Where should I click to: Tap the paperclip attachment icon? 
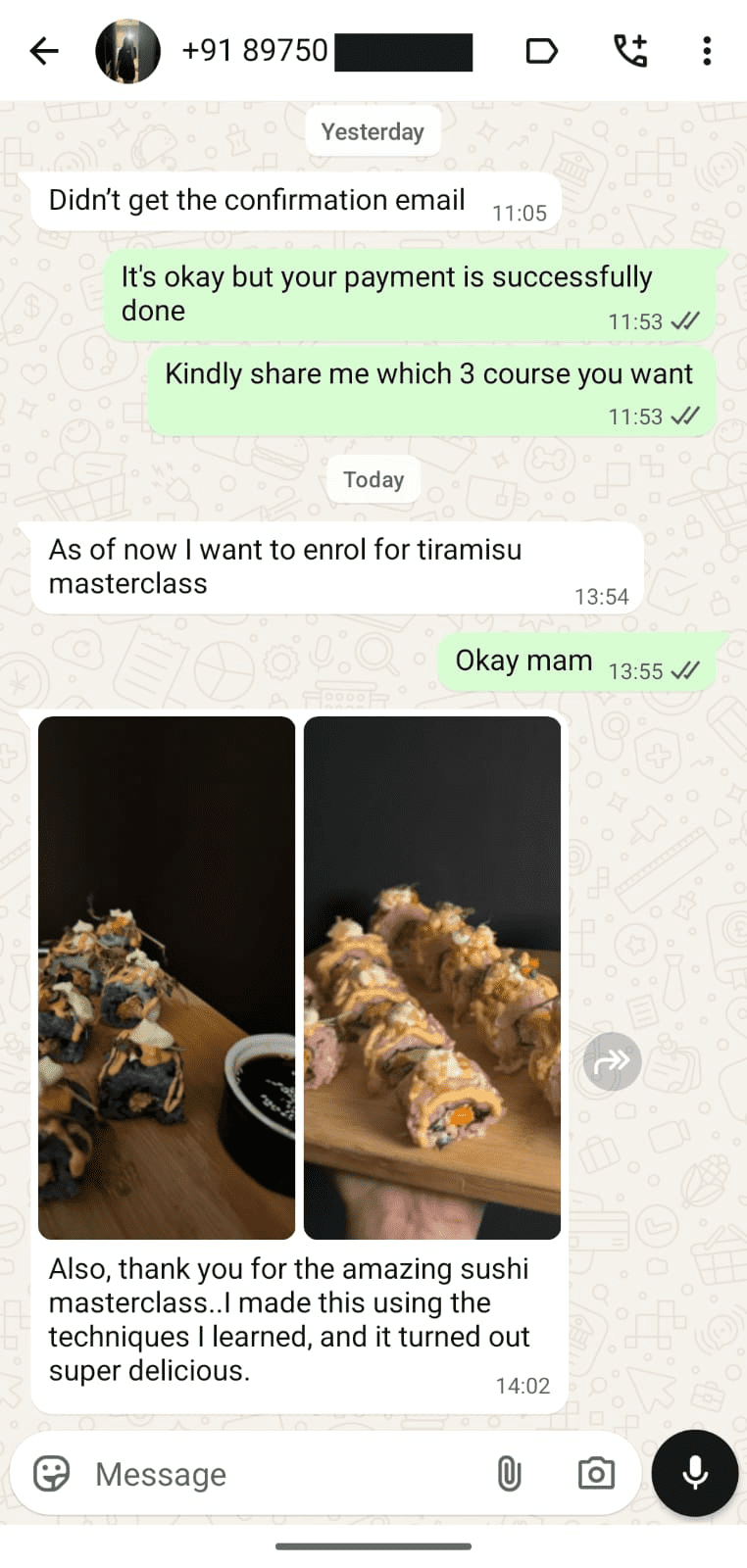pyautogui.click(x=509, y=1473)
